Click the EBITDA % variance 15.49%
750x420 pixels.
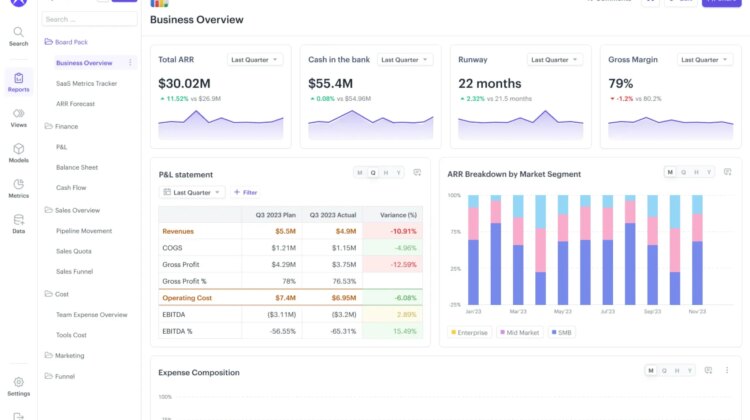tap(393, 331)
